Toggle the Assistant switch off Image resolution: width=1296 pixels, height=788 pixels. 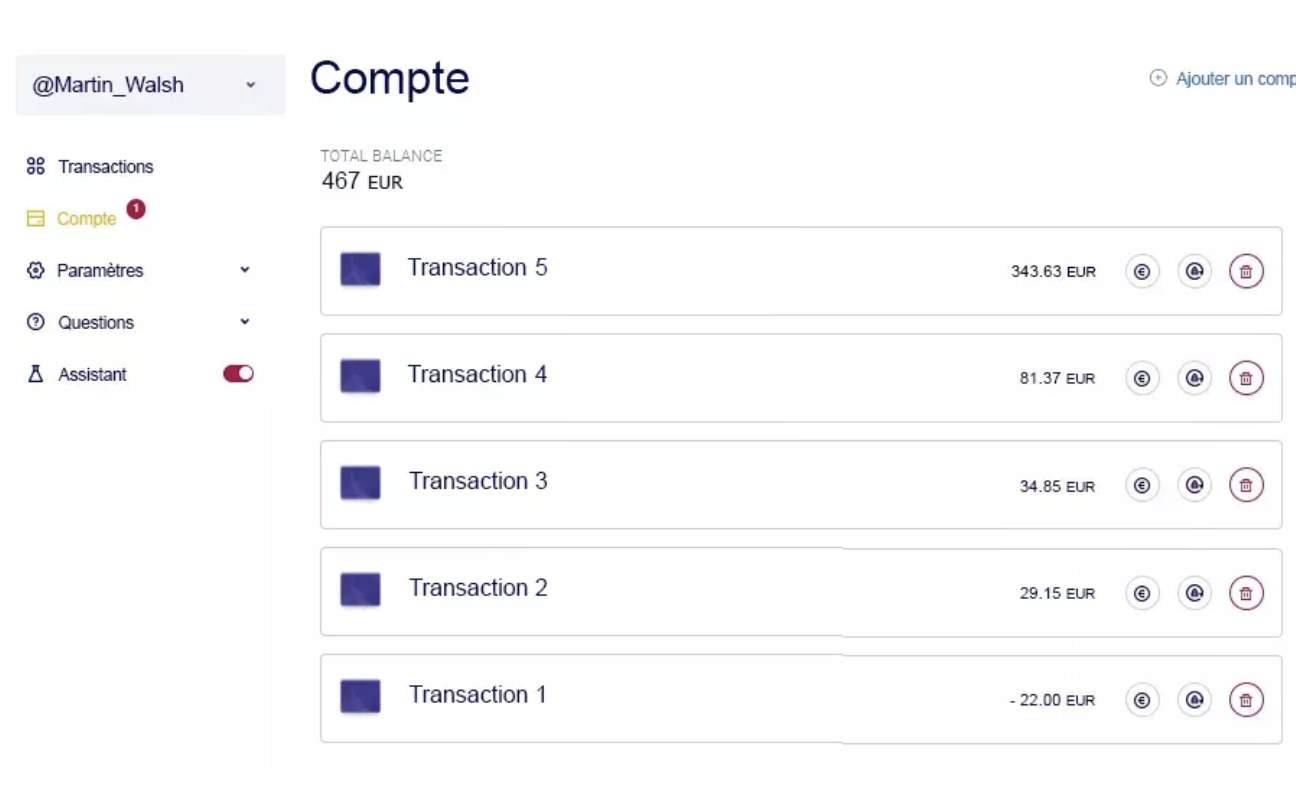(238, 374)
